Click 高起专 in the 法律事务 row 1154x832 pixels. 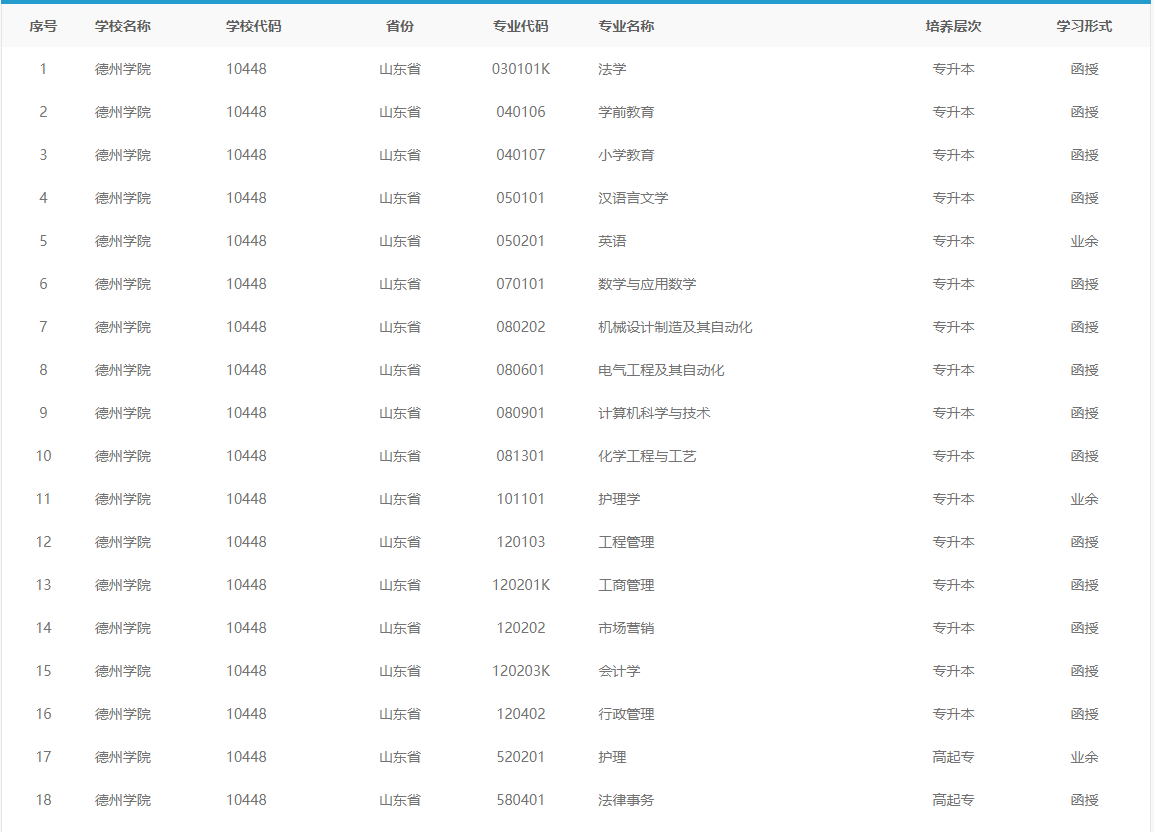pyautogui.click(x=953, y=800)
